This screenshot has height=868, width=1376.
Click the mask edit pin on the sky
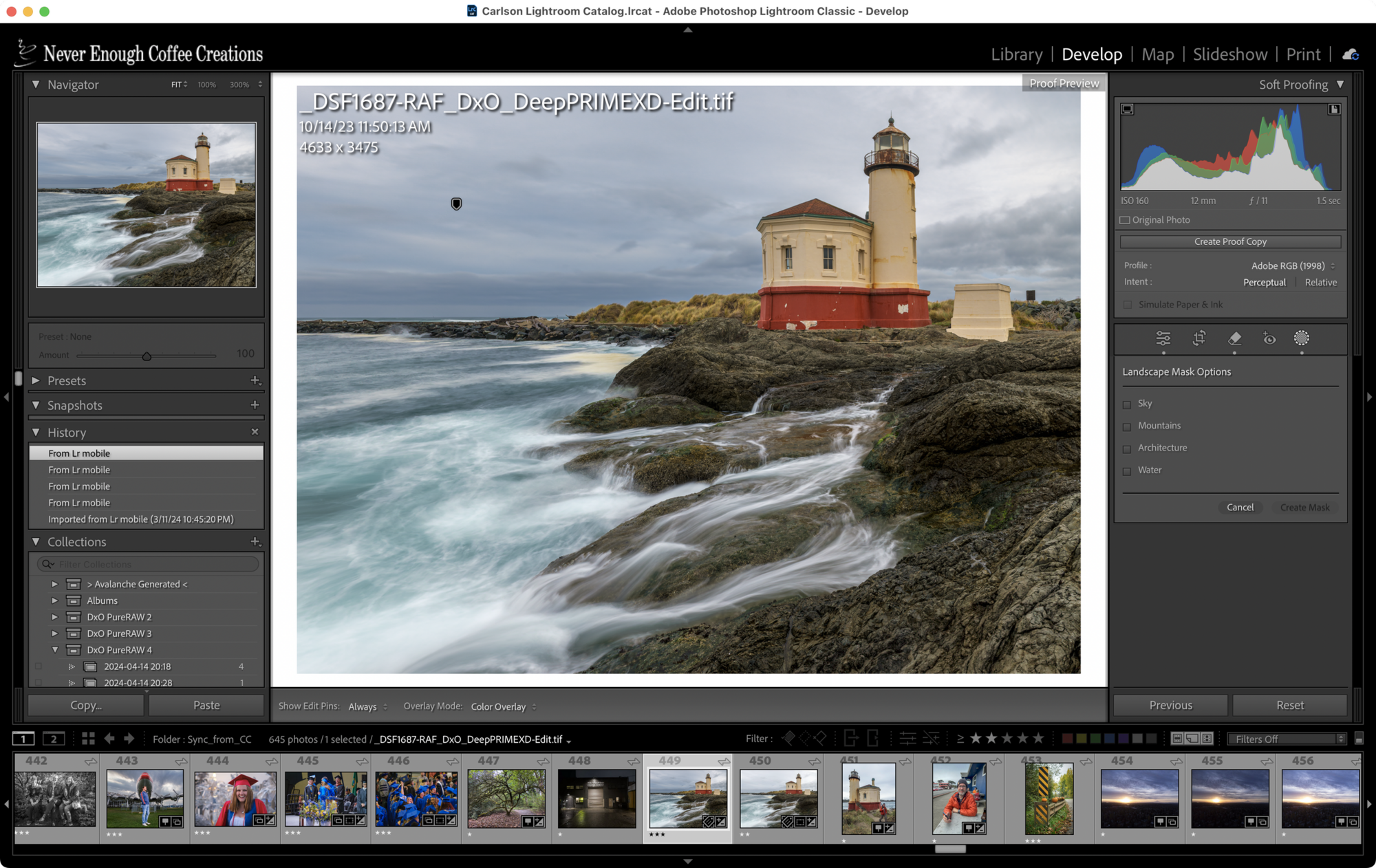pyautogui.click(x=456, y=204)
